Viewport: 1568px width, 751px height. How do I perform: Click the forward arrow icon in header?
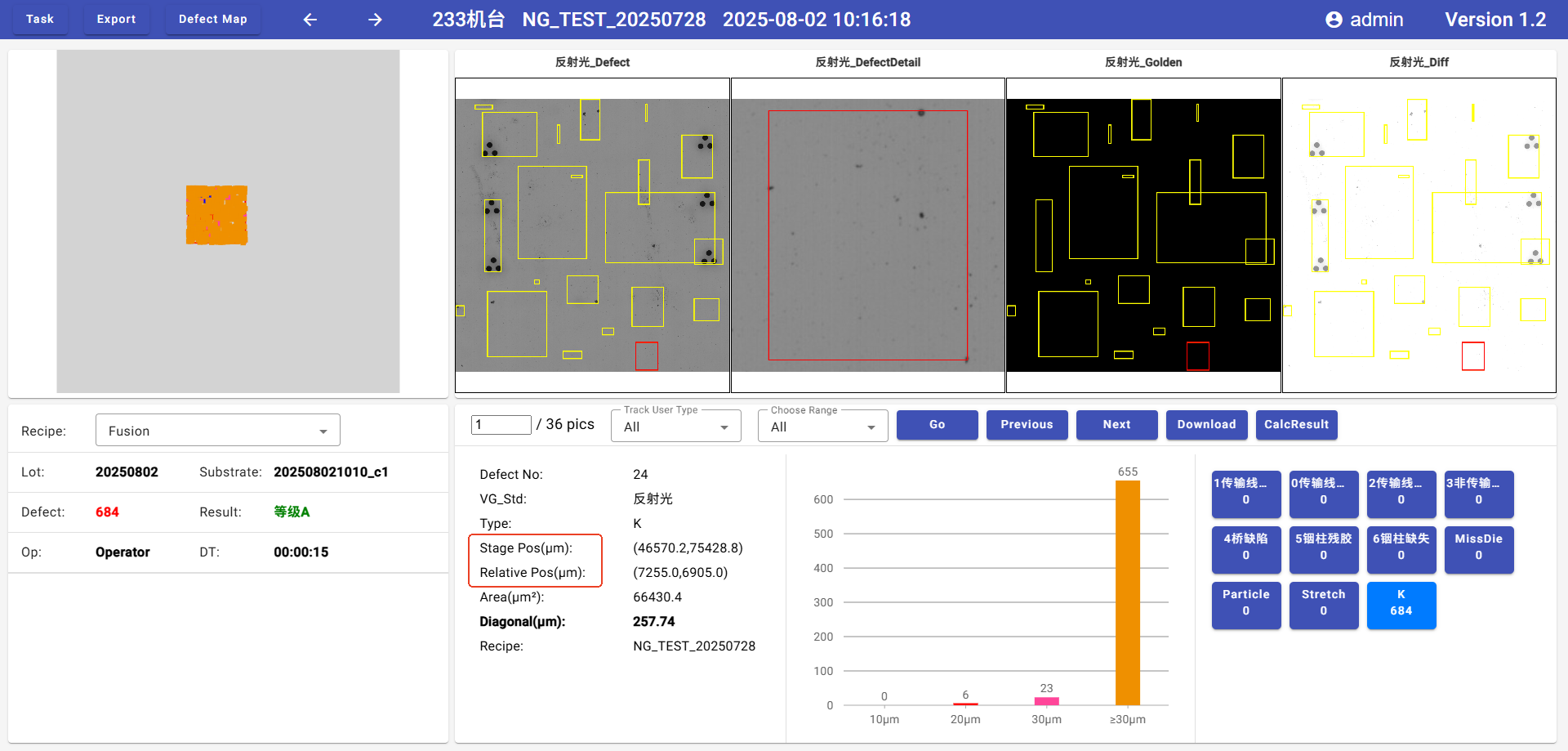pyautogui.click(x=375, y=20)
